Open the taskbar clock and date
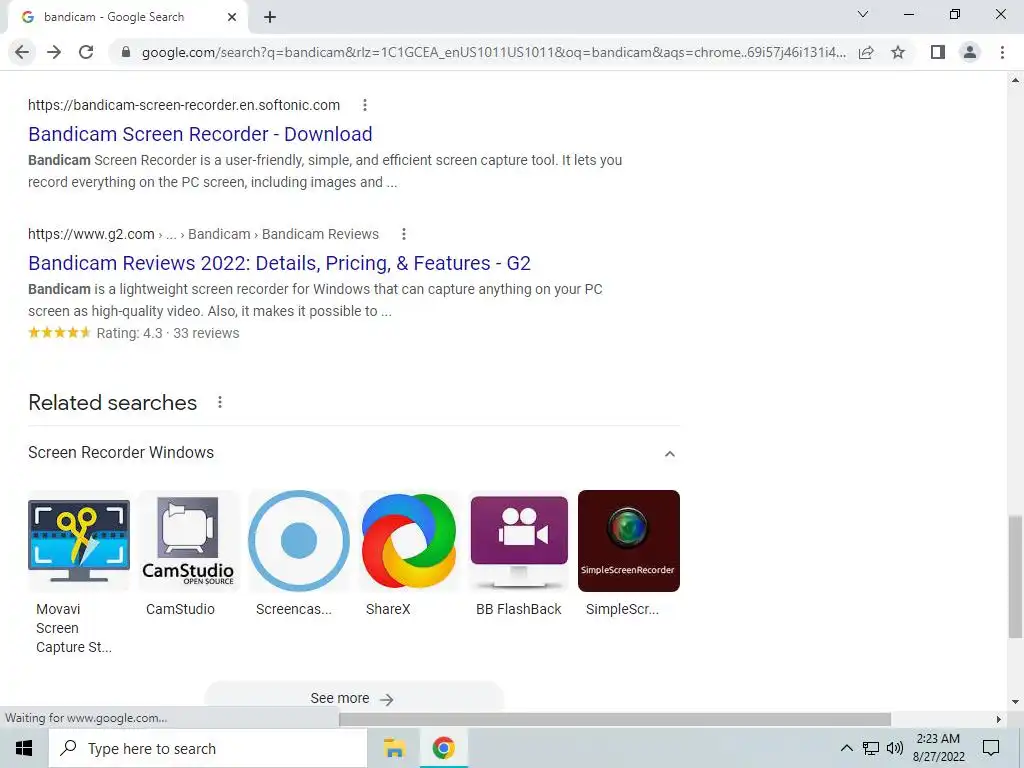The height and width of the screenshot is (768, 1024). tap(938, 748)
